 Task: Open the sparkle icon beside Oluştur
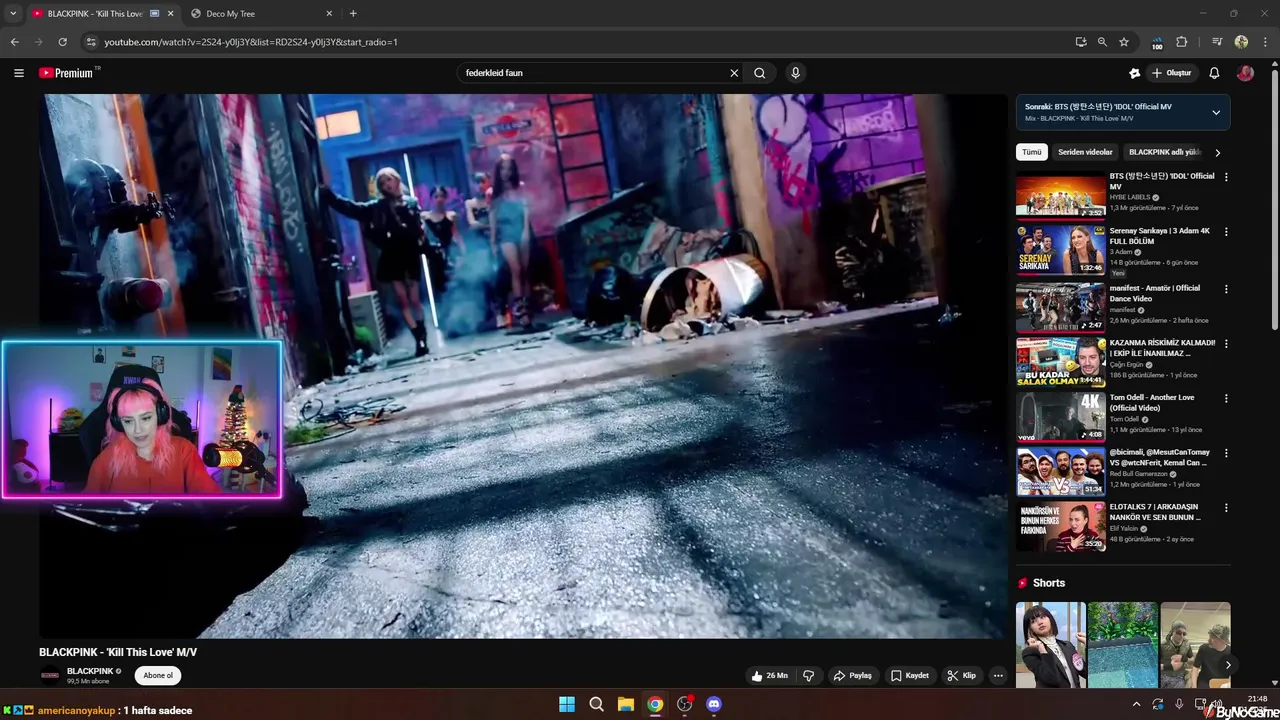point(1134,73)
